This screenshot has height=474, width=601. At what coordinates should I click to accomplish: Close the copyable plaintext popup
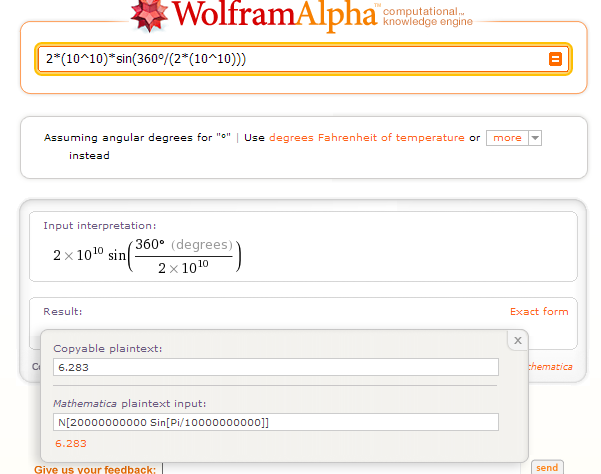[518, 340]
